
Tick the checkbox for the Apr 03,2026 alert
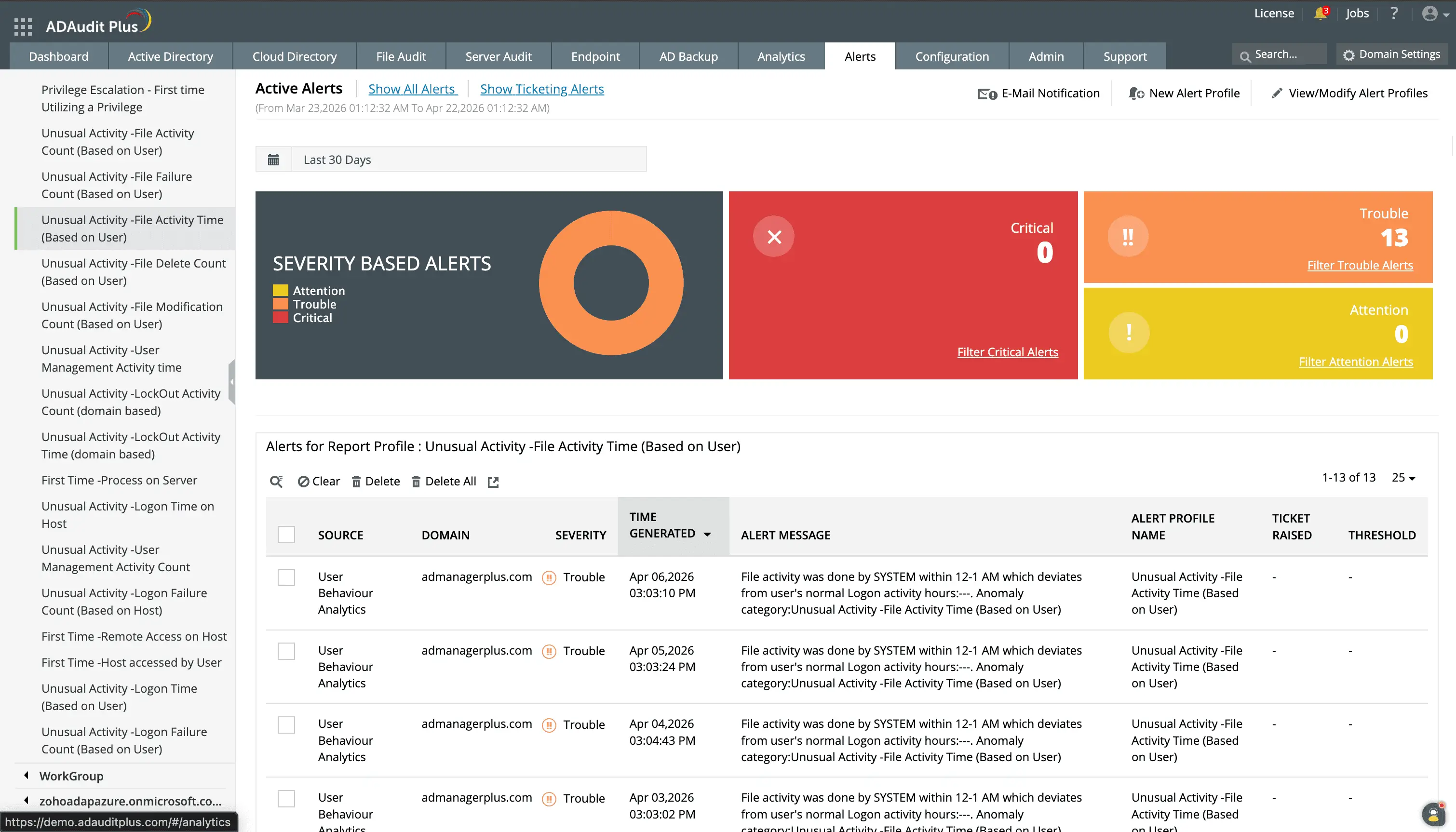pyautogui.click(x=286, y=798)
